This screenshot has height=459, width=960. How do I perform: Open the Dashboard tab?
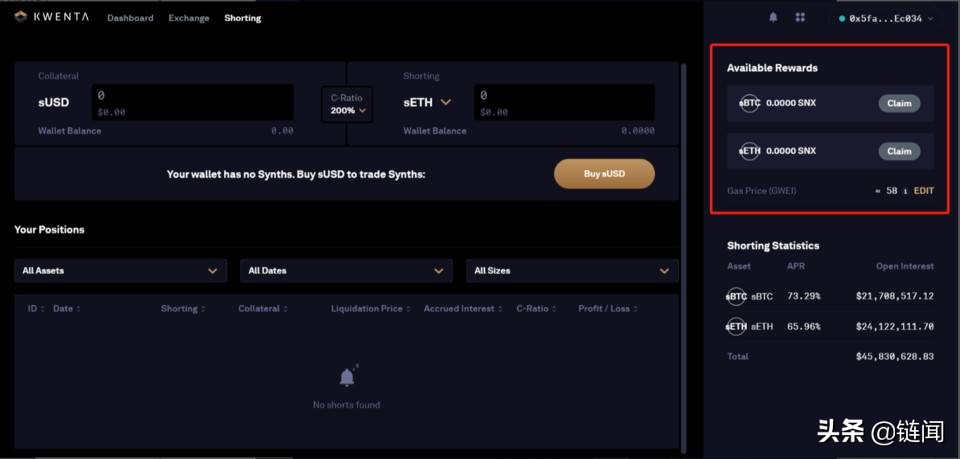(x=130, y=18)
